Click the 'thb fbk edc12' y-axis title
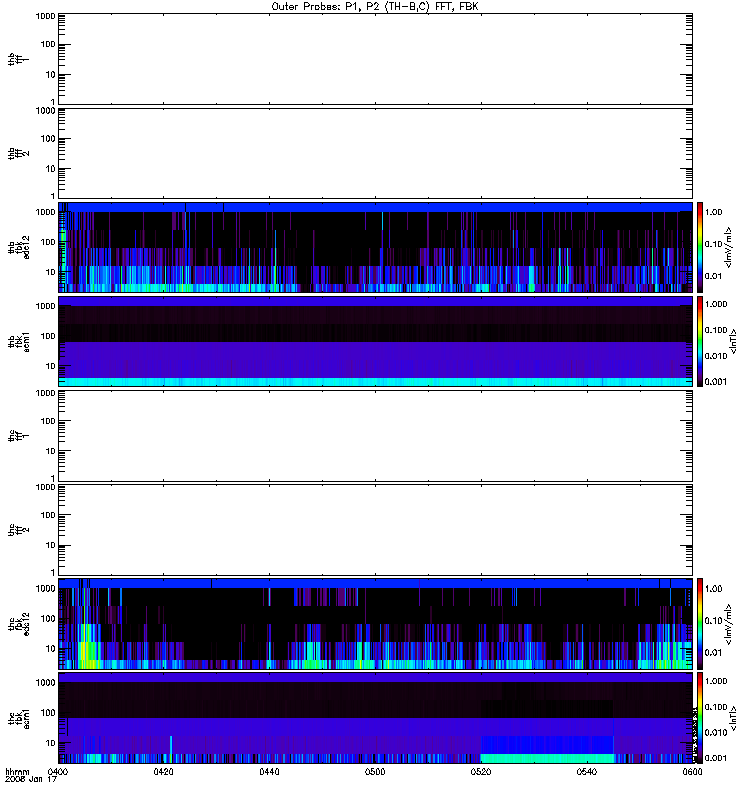 [x=19, y=247]
